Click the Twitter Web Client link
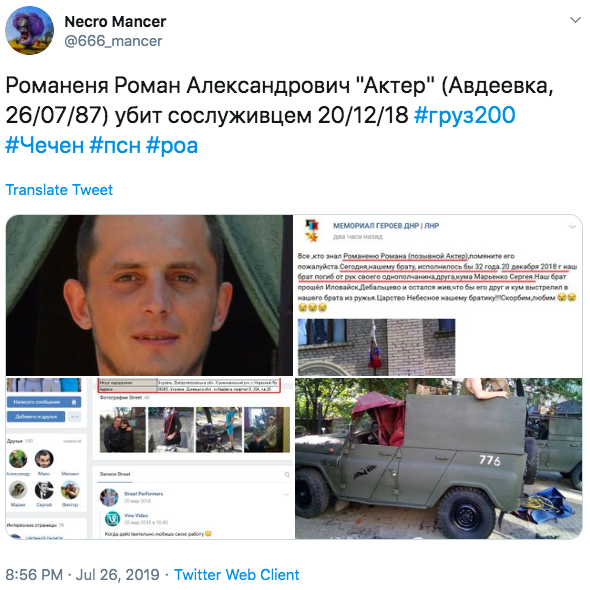The width and height of the screenshot is (590, 590). pos(236,575)
